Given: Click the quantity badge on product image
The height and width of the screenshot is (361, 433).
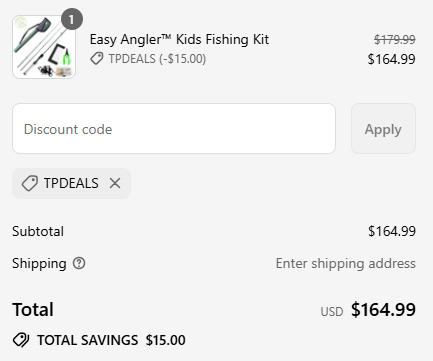Looking at the screenshot, I should pos(72,19).
